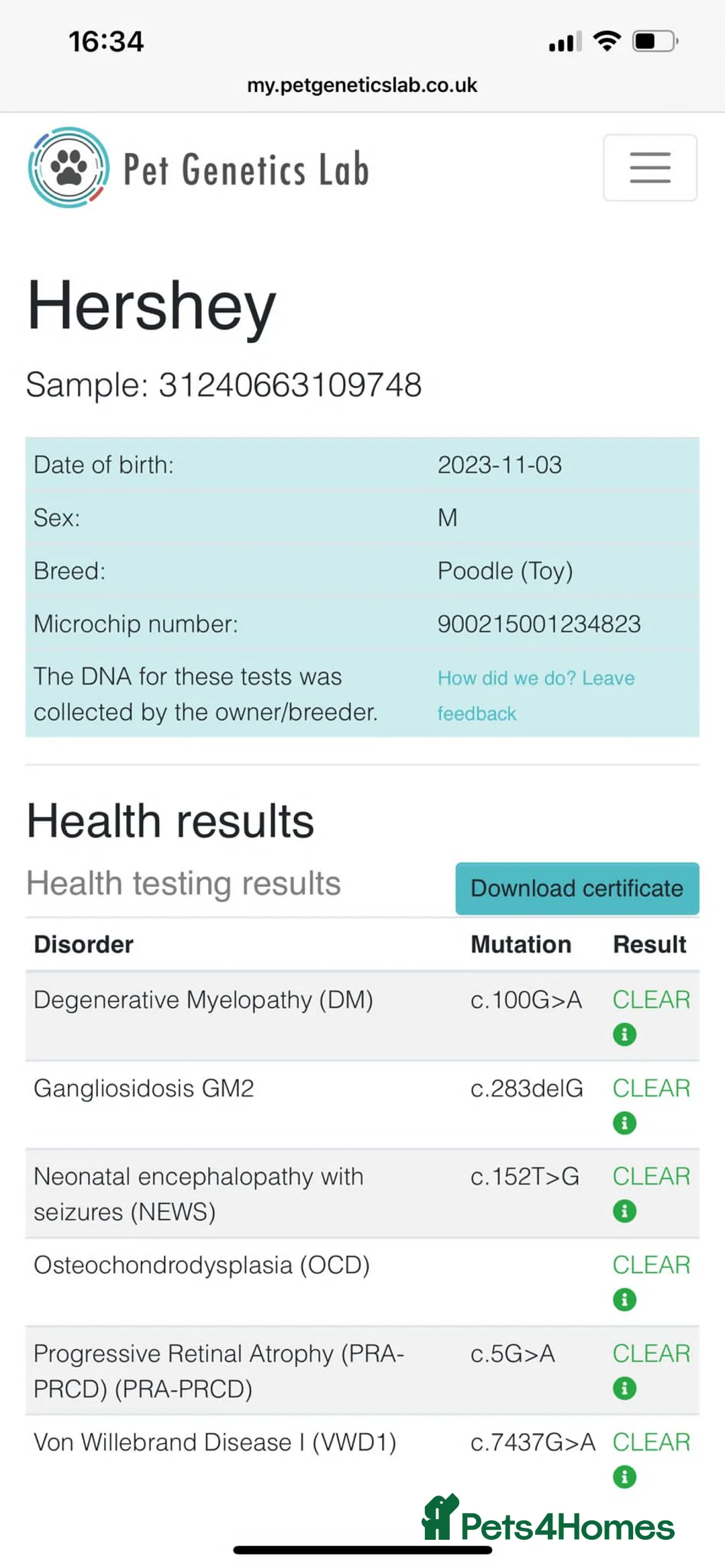The image size is (725, 1568).
Task: Click the Von Willebrand Disease I row
Action: tap(362, 1459)
